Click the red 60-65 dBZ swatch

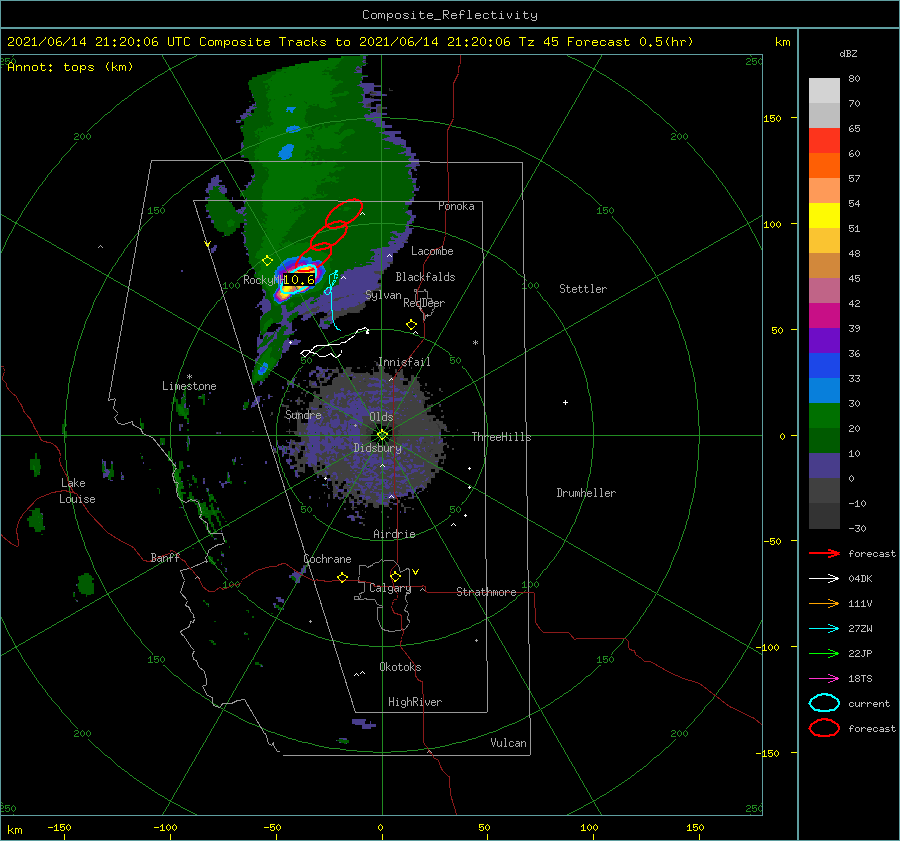pos(824,141)
